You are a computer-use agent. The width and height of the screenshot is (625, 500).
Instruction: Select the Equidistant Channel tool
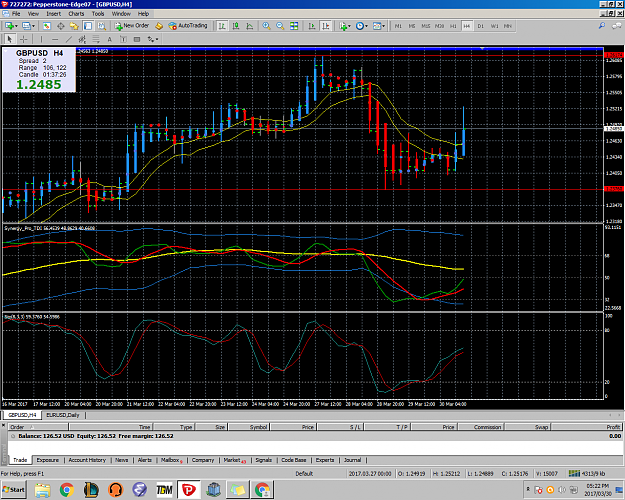pos(82,39)
